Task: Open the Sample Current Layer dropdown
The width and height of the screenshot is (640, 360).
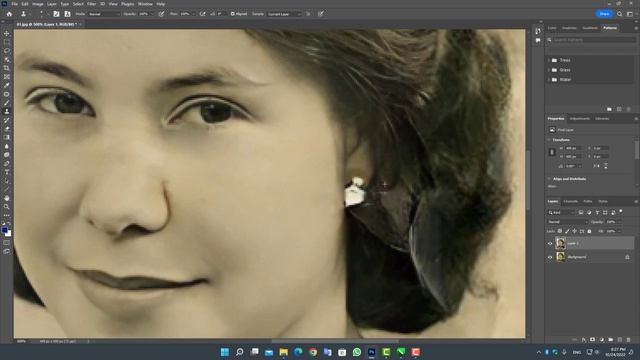Action: [284, 14]
